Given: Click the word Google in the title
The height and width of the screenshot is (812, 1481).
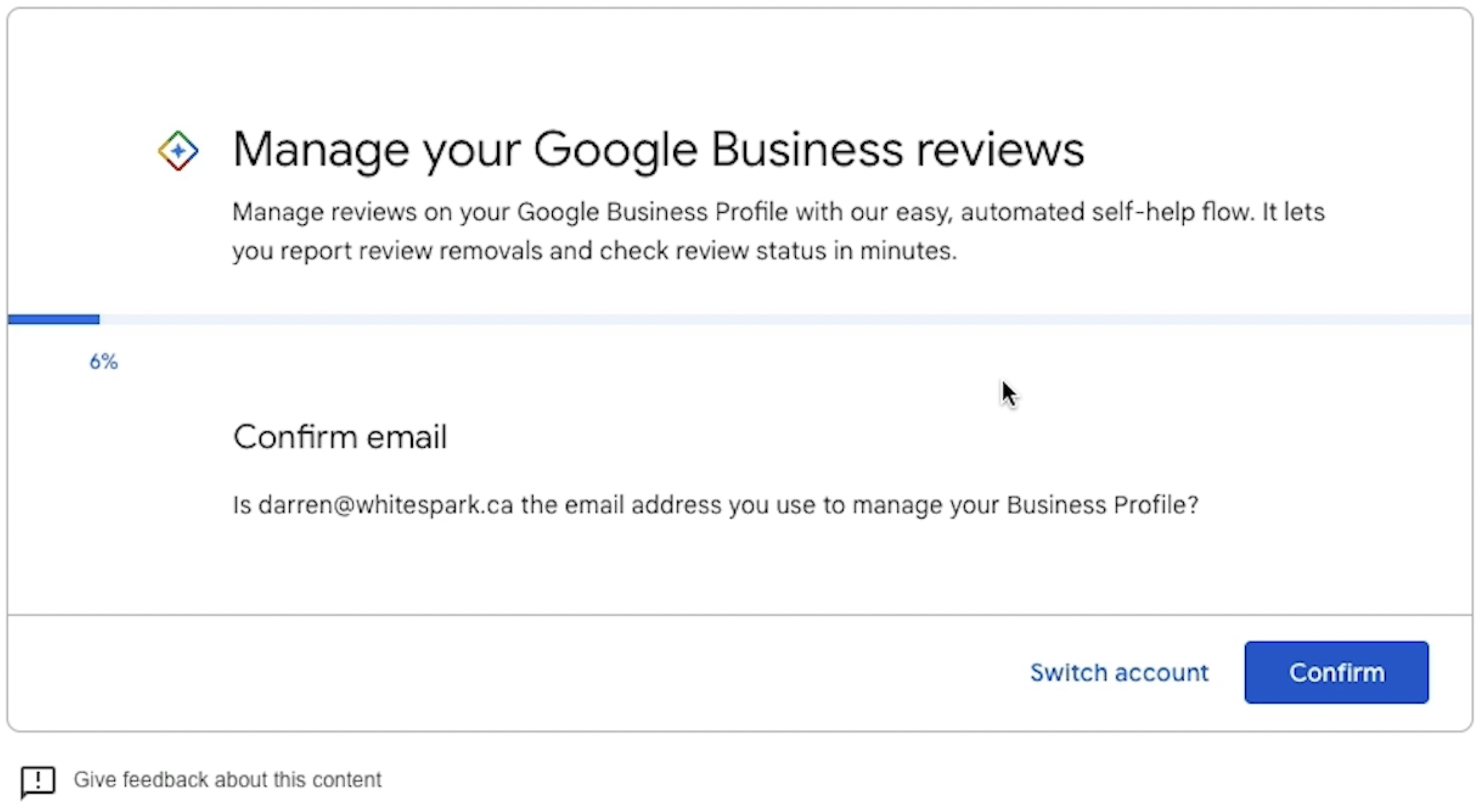Looking at the screenshot, I should click(x=615, y=149).
